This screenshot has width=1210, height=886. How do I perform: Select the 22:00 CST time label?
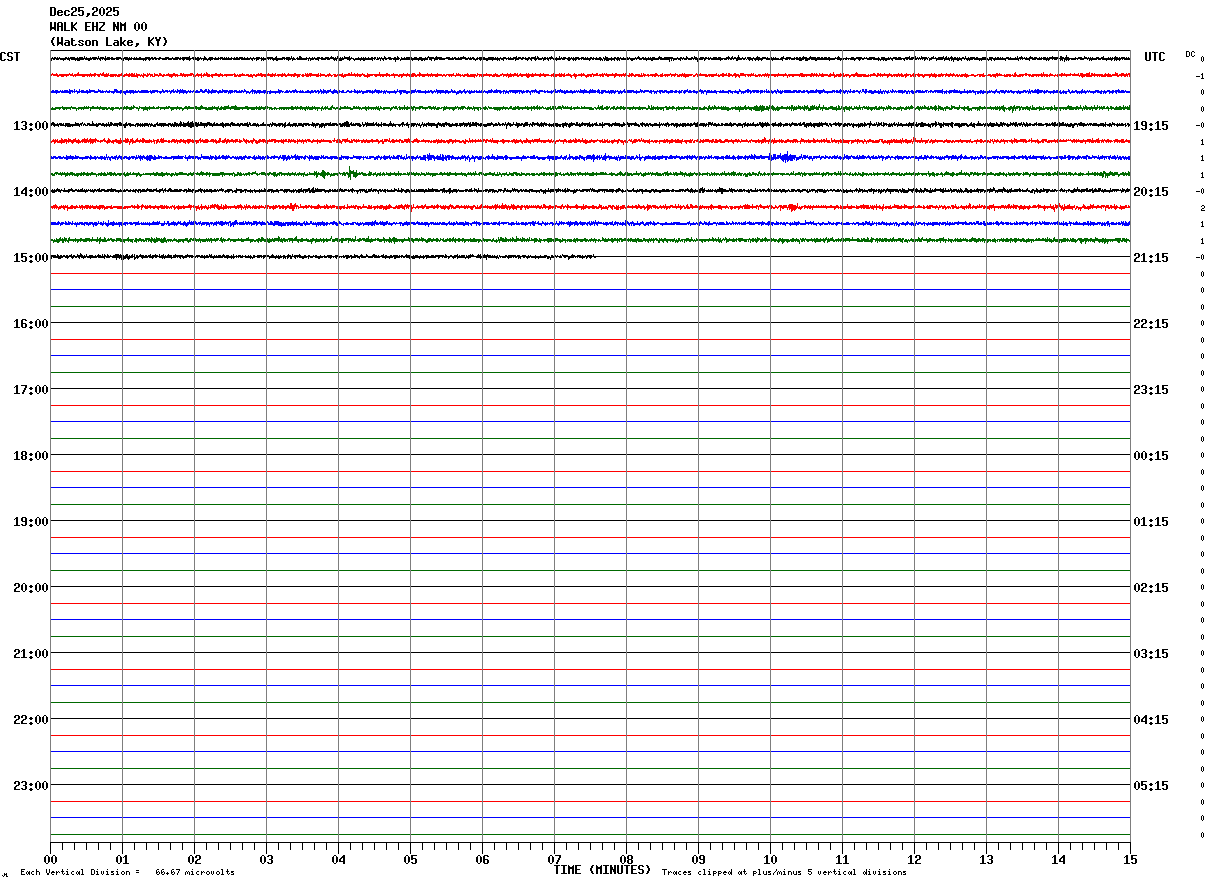point(31,720)
